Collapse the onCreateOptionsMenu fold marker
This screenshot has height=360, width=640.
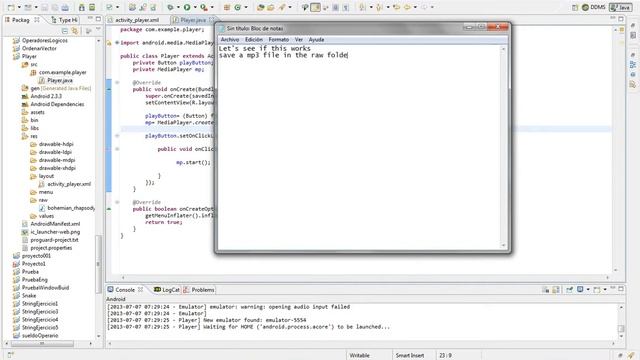coord(117,202)
